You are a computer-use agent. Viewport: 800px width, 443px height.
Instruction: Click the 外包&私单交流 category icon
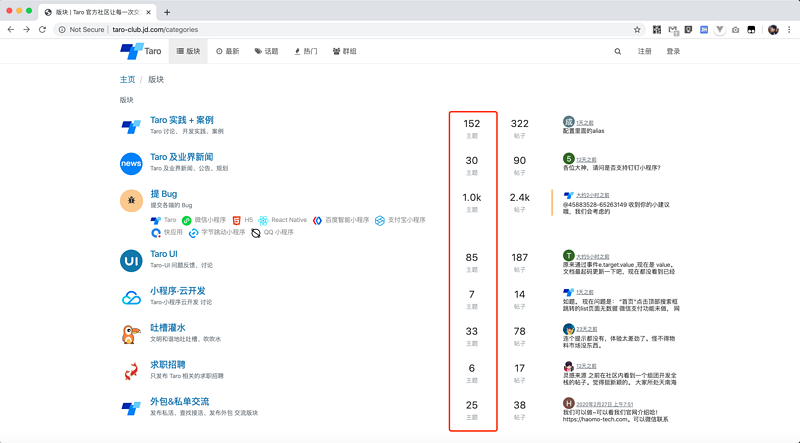pyautogui.click(x=131, y=408)
